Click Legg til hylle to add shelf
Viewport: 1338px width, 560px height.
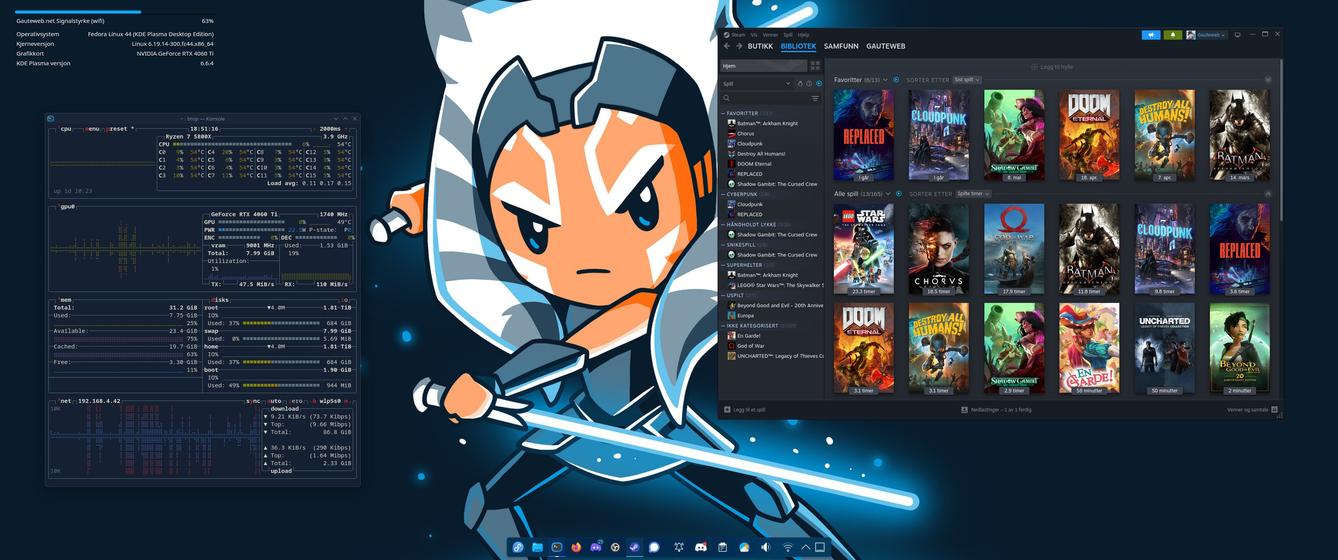tap(1052, 67)
